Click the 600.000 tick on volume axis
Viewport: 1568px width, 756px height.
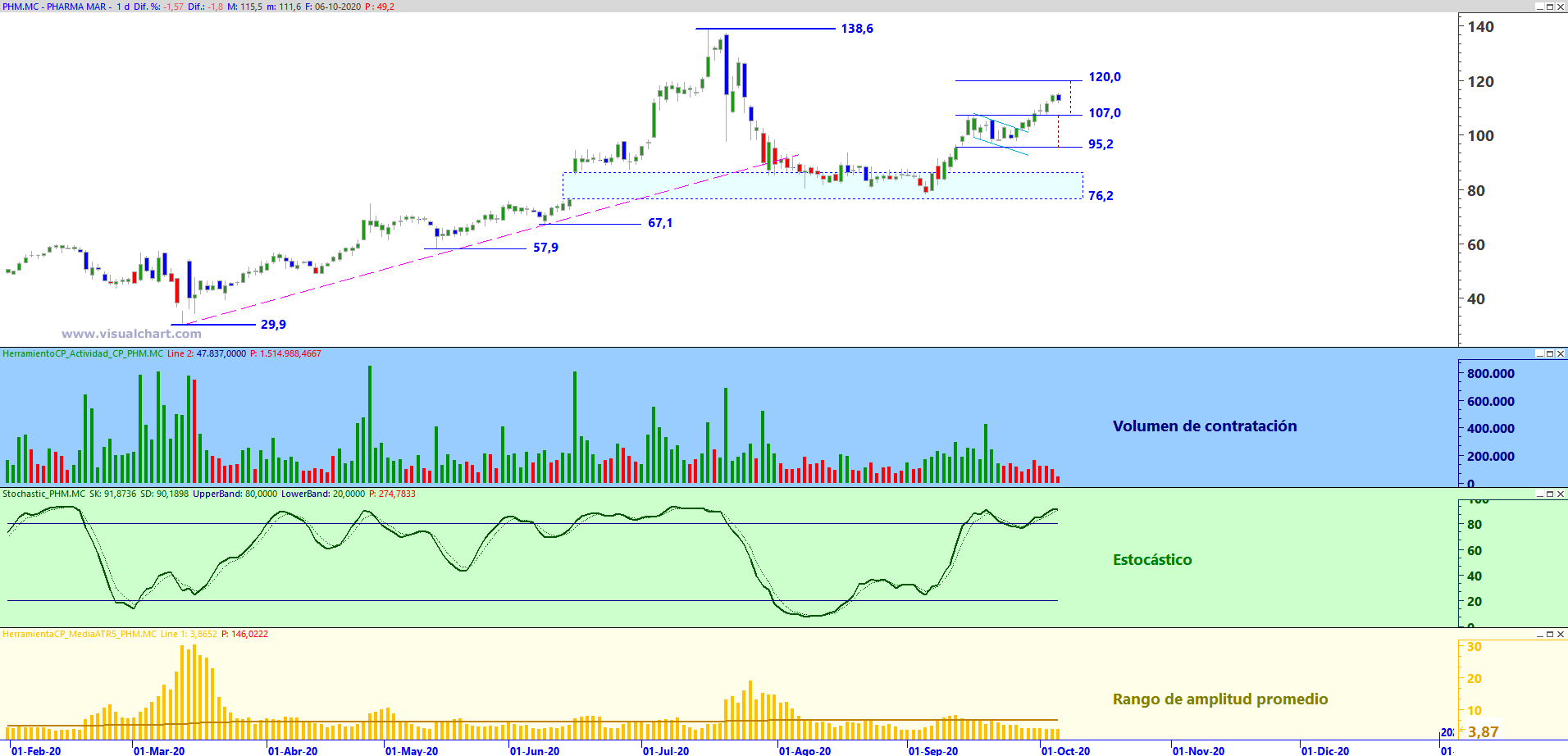[1491, 402]
